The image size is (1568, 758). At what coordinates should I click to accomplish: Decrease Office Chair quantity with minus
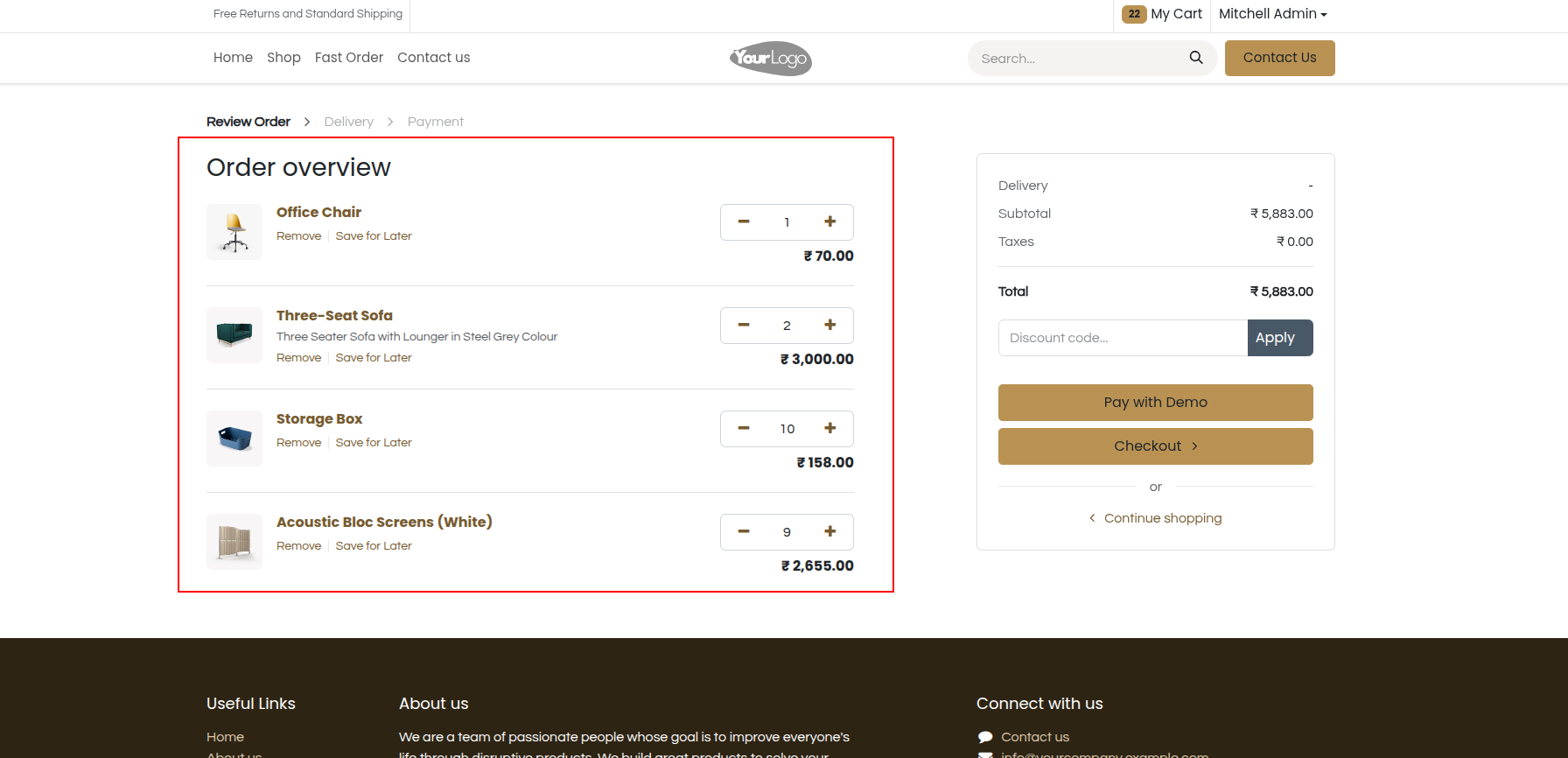coord(744,221)
